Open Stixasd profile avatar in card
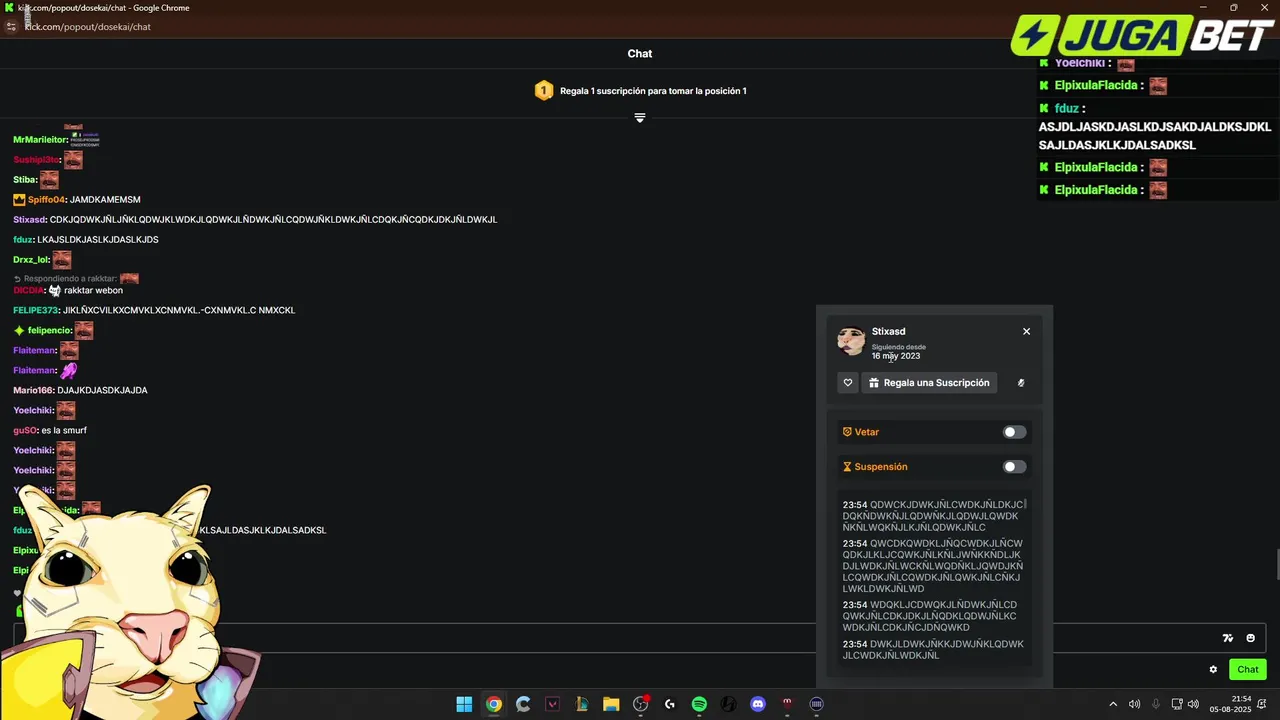This screenshot has width=1280, height=720. coord(851,341)
